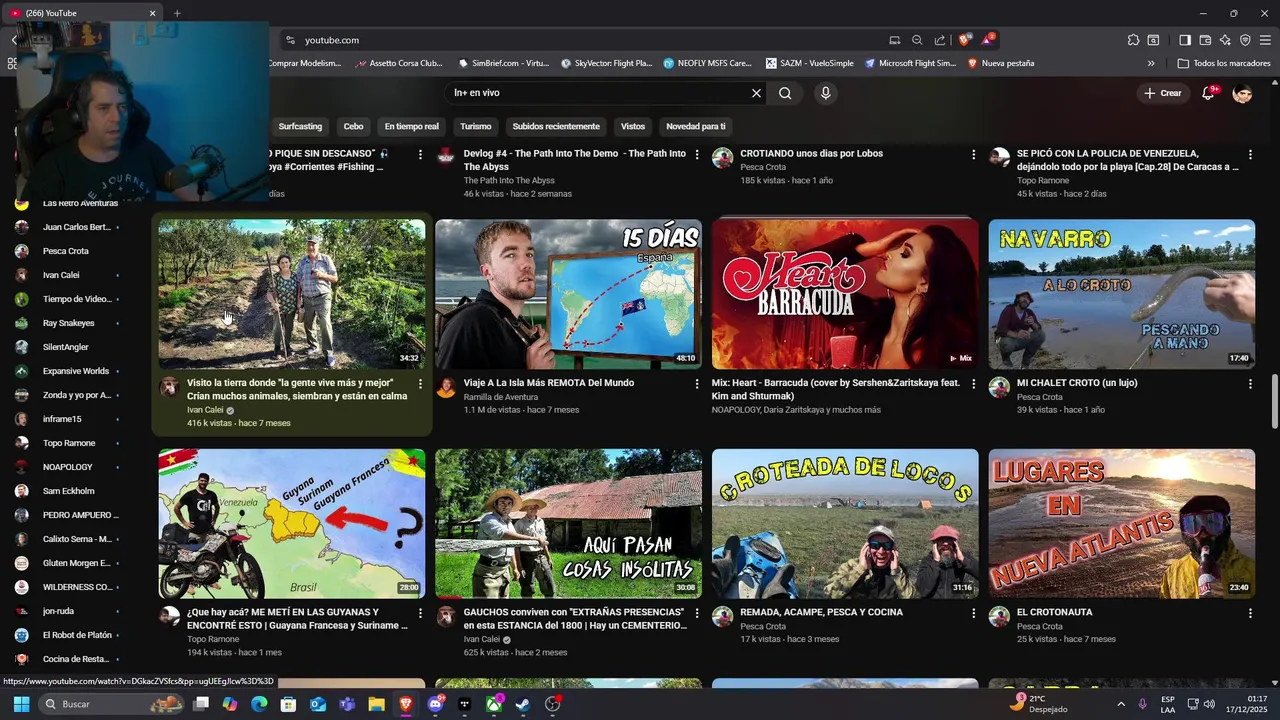Open options menu for Devlog #4 video

point(697,155)
